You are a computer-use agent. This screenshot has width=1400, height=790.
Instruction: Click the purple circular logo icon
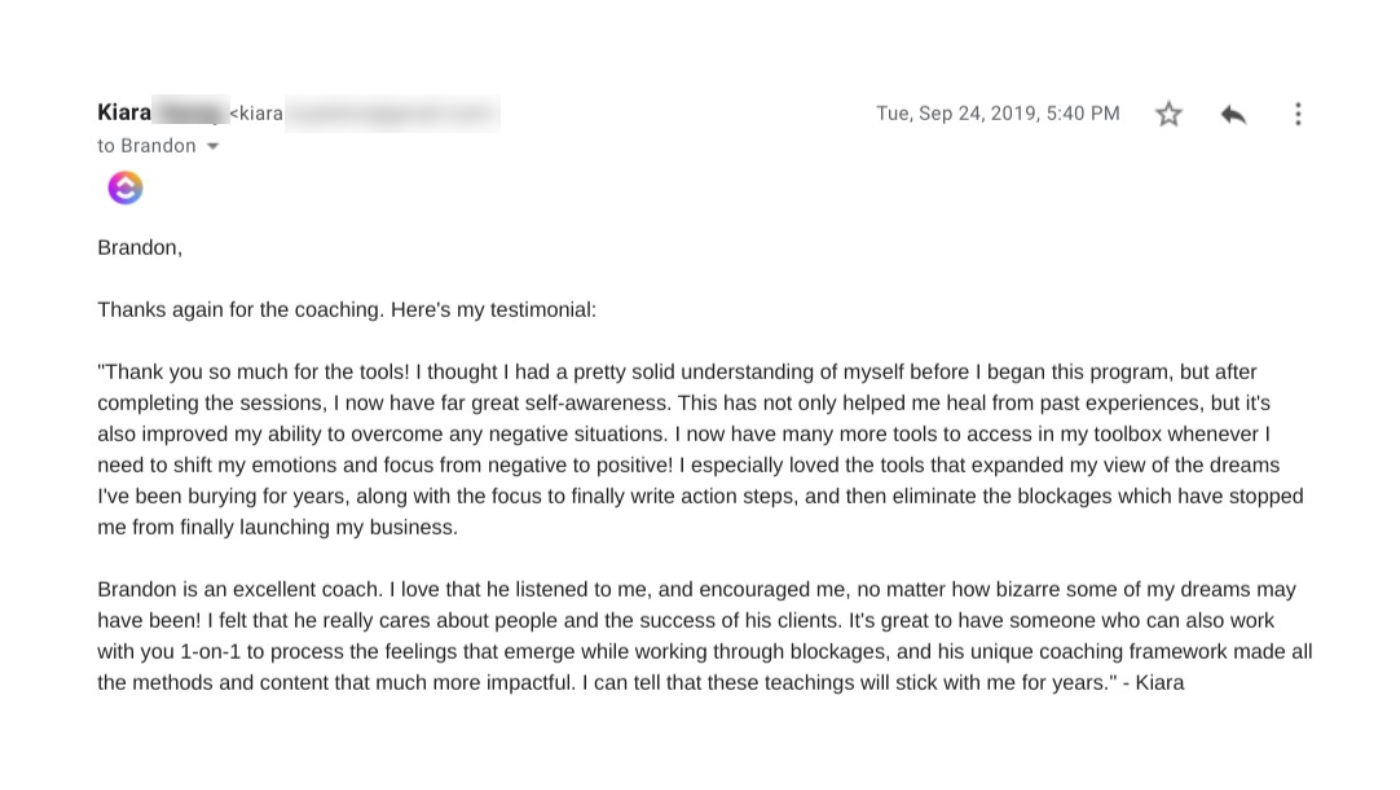tap(126, 188)
